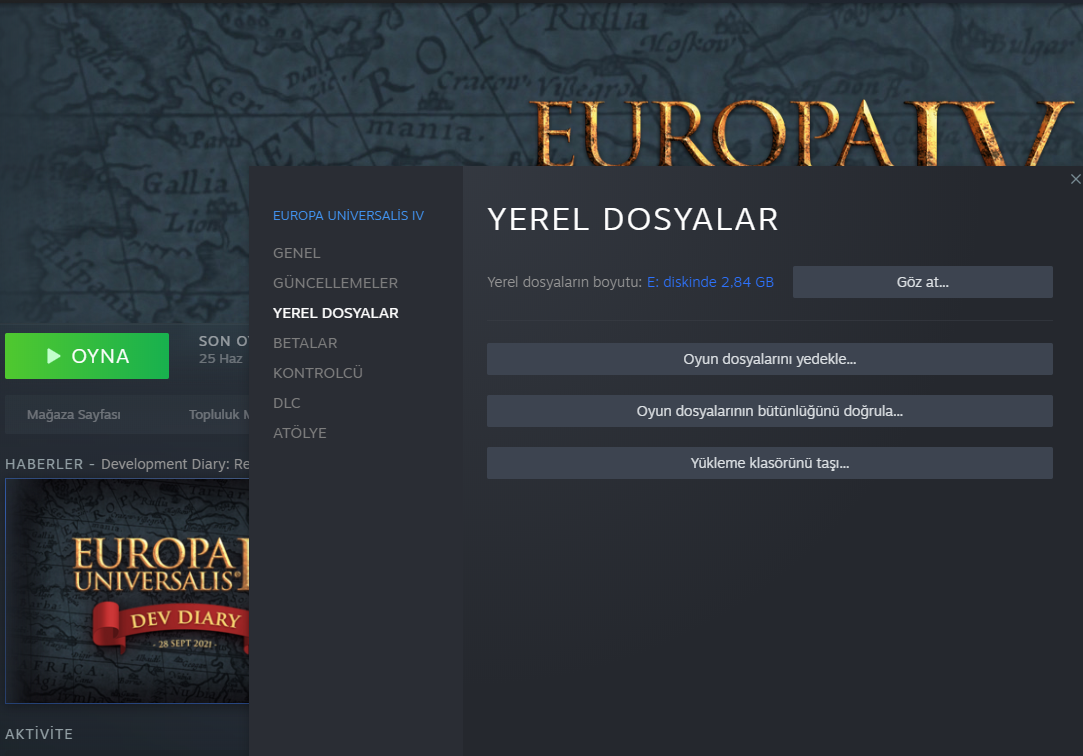The height and width of the screenshot is (756, 1083).
Task: Go to the KONTROLCÜ tab
Action: (318, 373)
